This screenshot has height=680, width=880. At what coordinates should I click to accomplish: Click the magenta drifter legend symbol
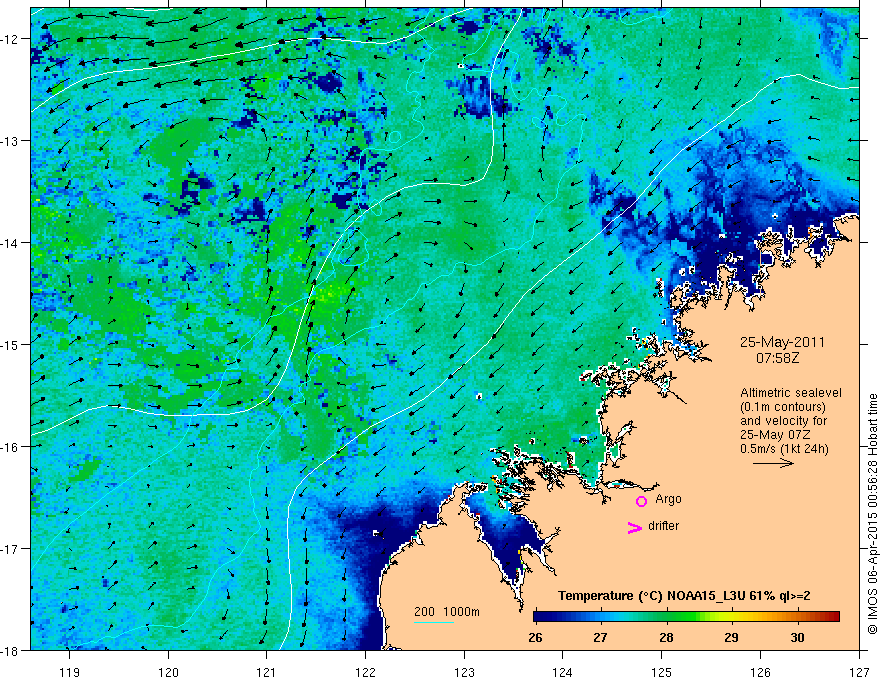tap(634, 527)
